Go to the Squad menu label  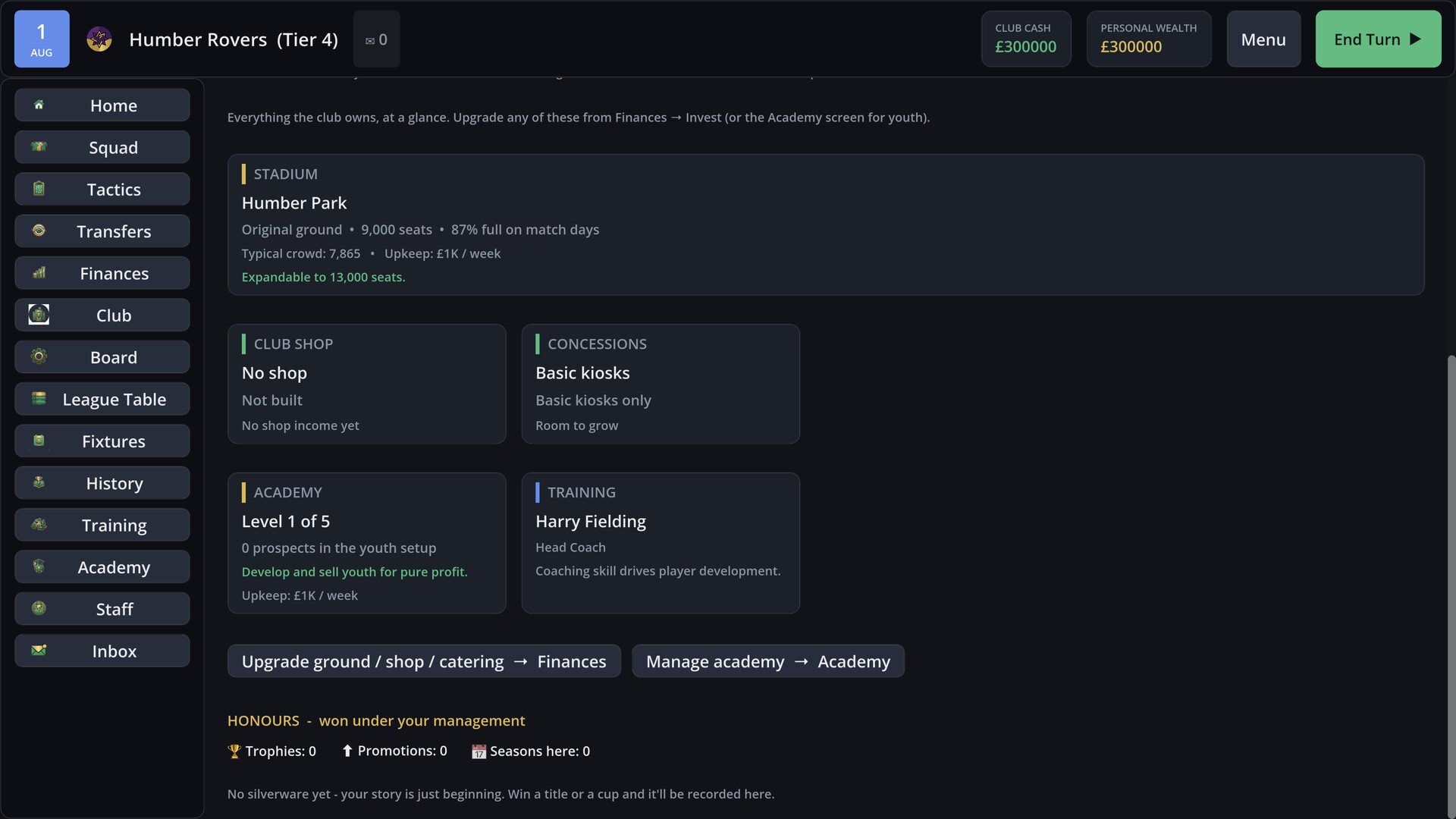pos(114,147)
